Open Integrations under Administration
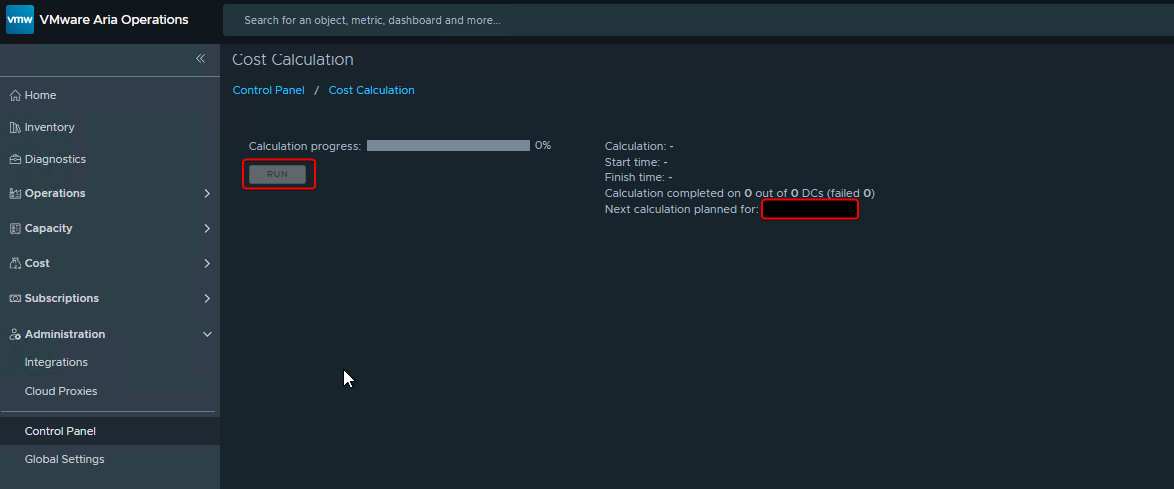This screenshot has height=489, width=1174. (56, 363)
